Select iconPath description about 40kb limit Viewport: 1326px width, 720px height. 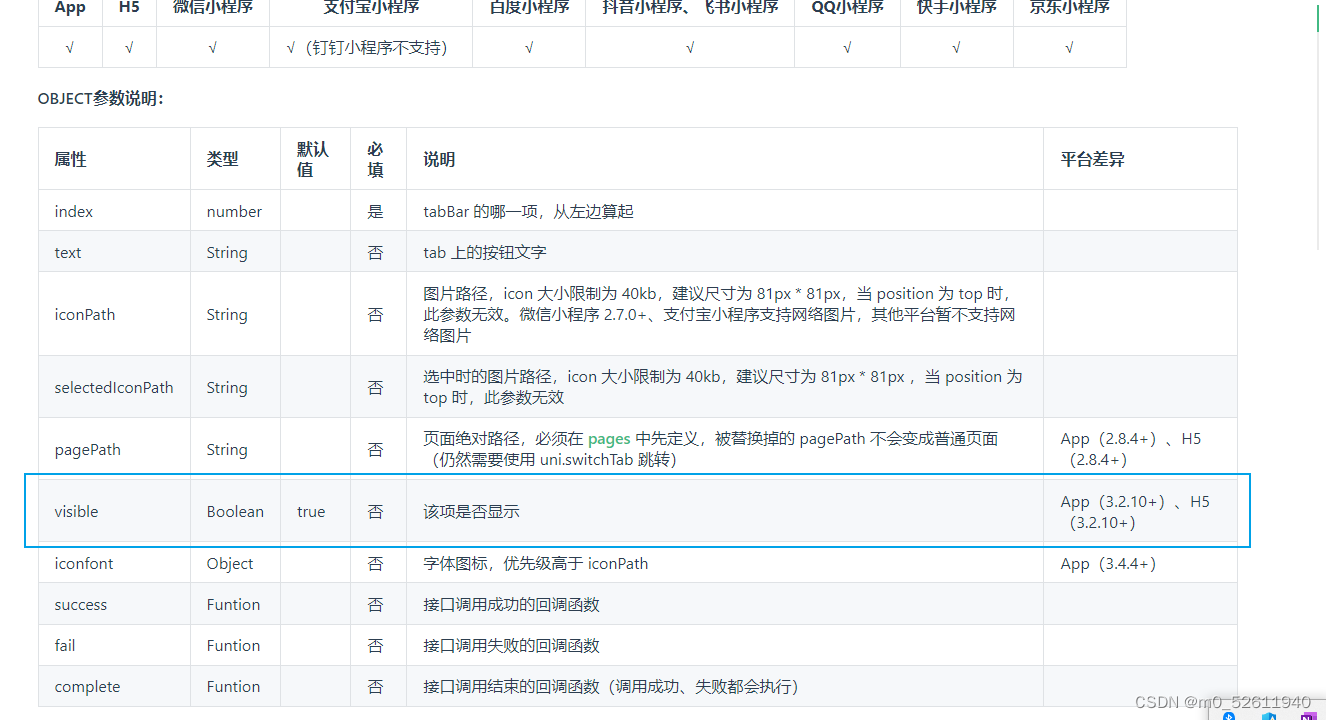coord(720,314)
